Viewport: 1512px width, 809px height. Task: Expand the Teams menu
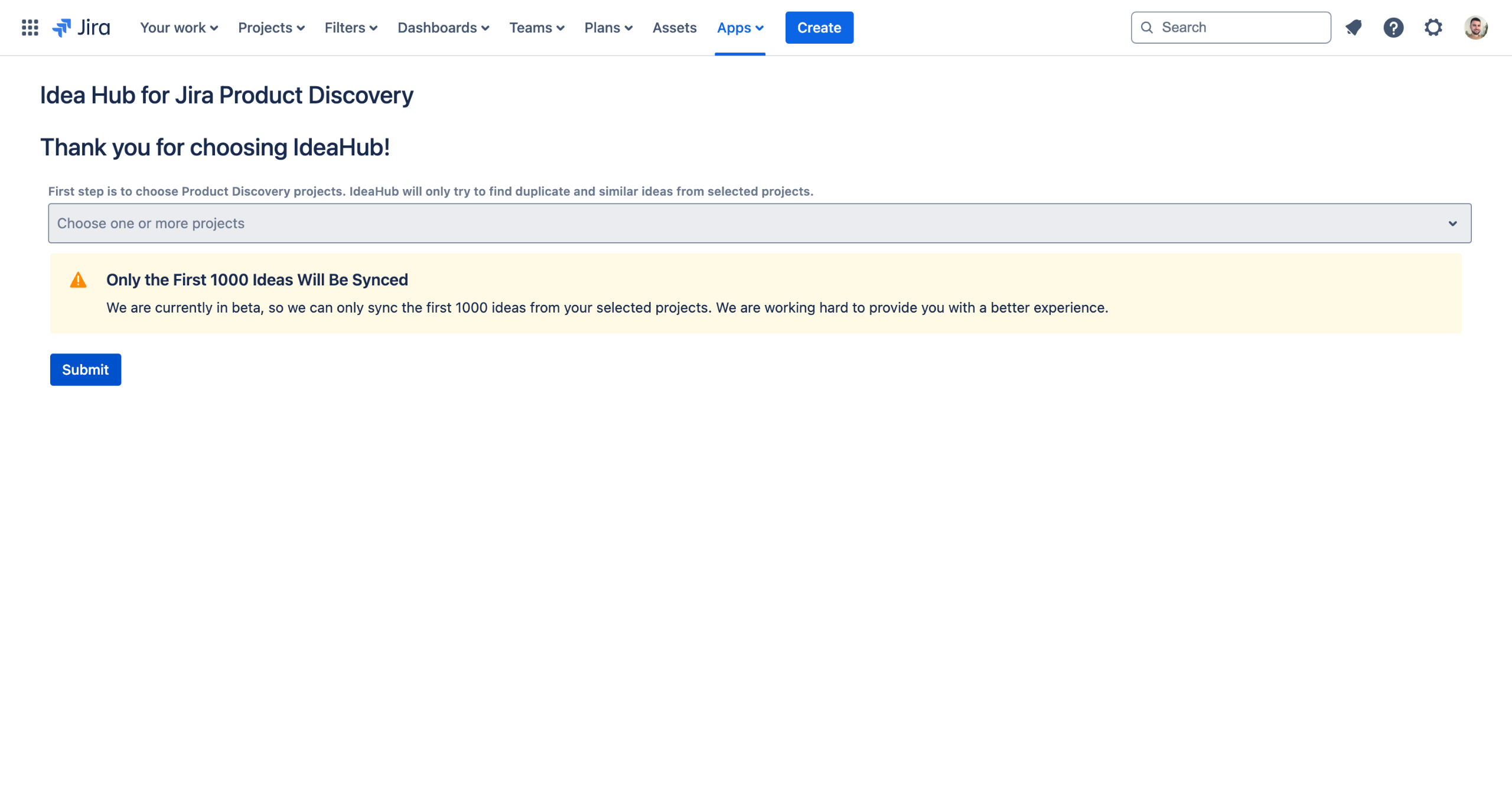point(536,28)
